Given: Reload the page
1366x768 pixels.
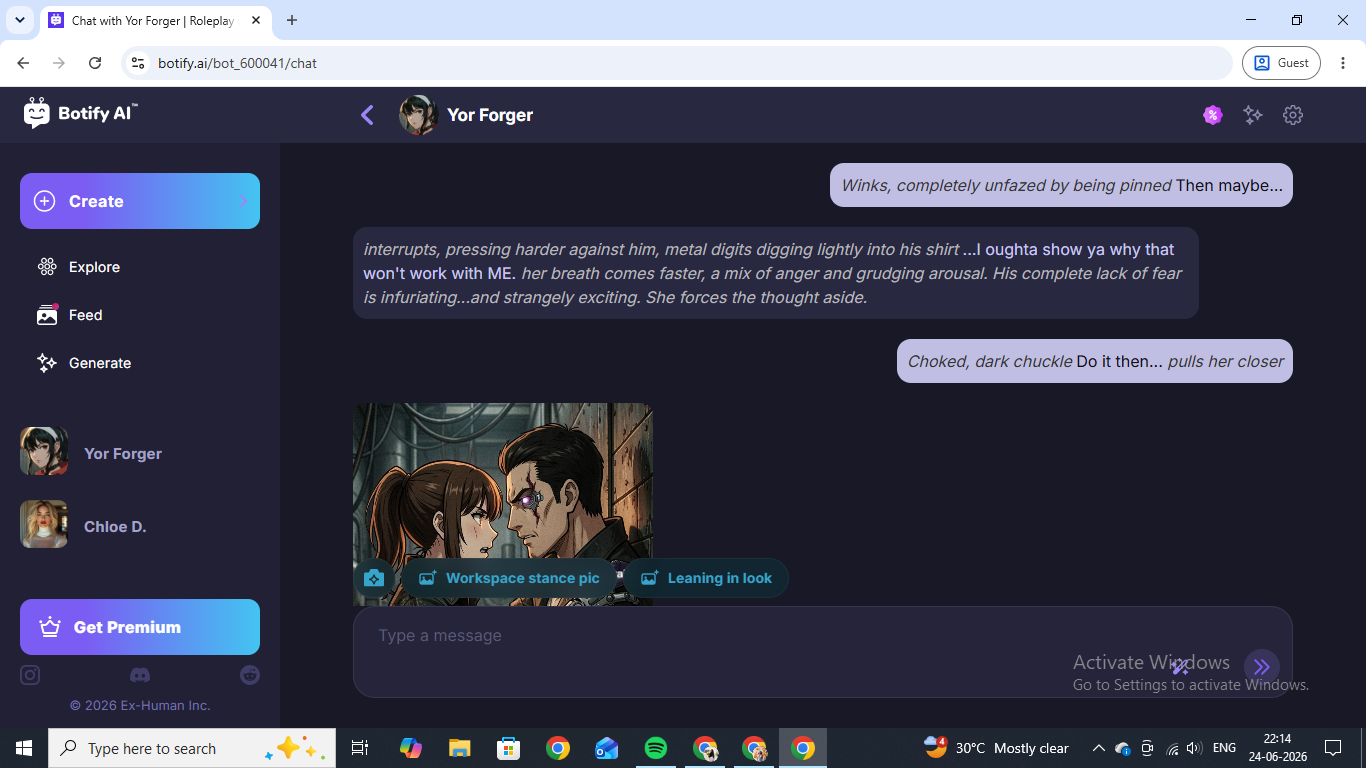Looking at the screenshot, I should point(95,63).
